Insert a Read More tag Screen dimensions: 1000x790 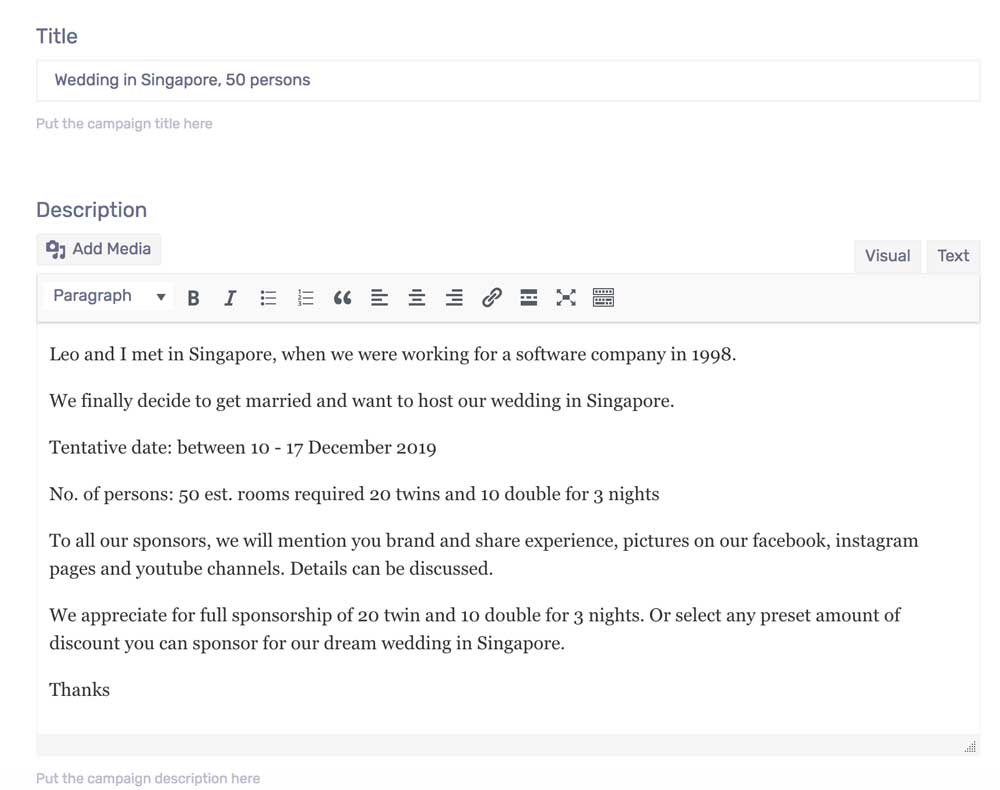click(x=529, y=298)
